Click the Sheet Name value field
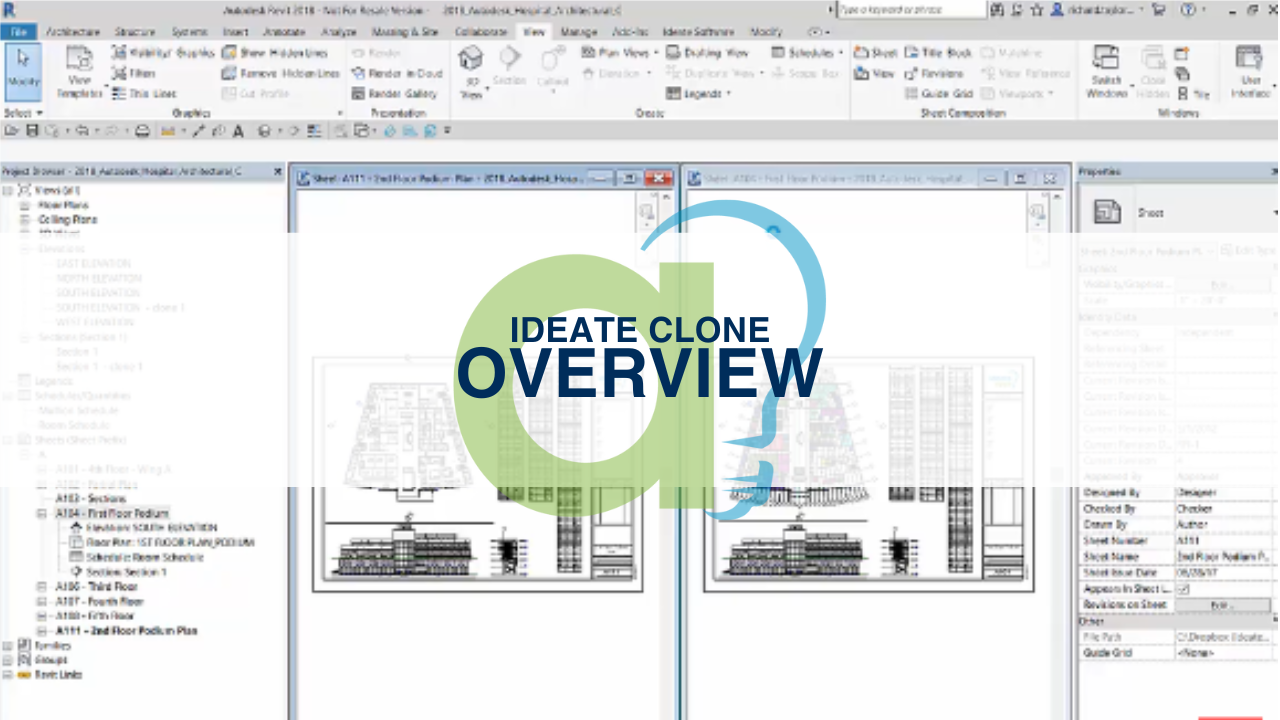Screen dimensions: 1280x720 [1223, 556]
